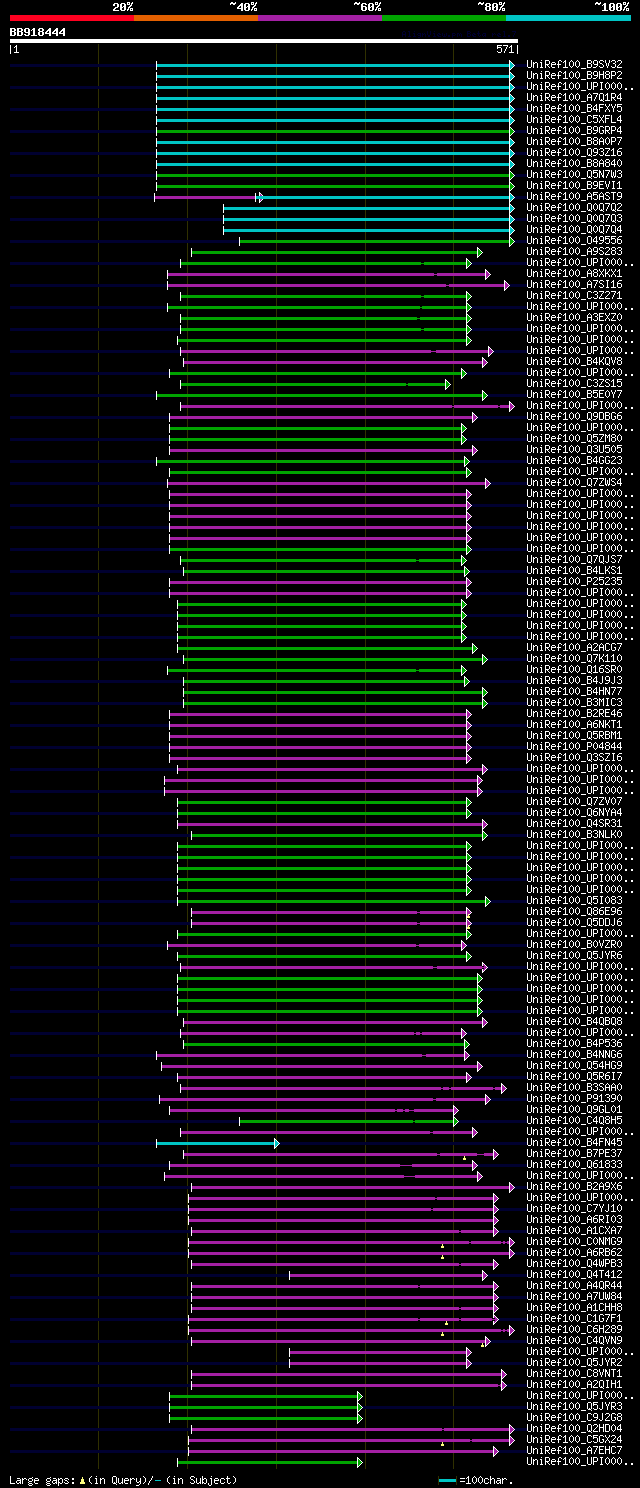
Task: Open hit UniRef100_A3EXZ0
Action: pyautogui.click(x=574, y=317)
